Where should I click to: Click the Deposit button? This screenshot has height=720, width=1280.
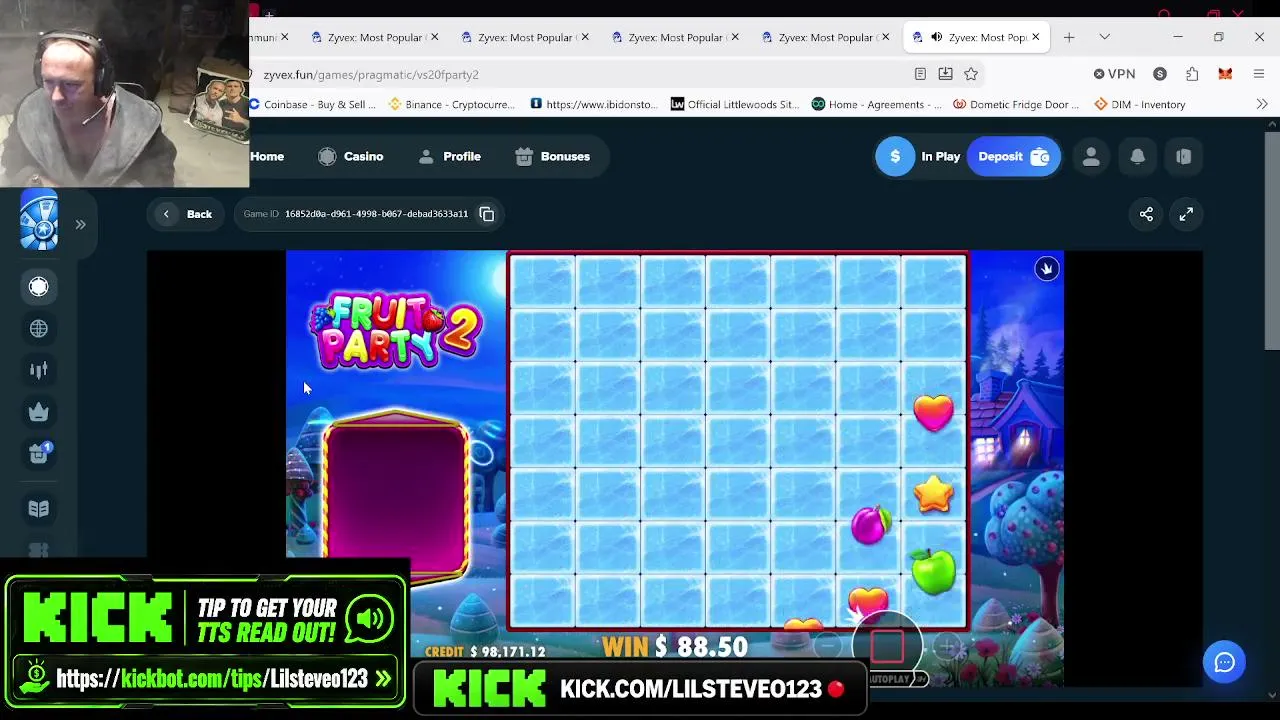click(1013, 156)
